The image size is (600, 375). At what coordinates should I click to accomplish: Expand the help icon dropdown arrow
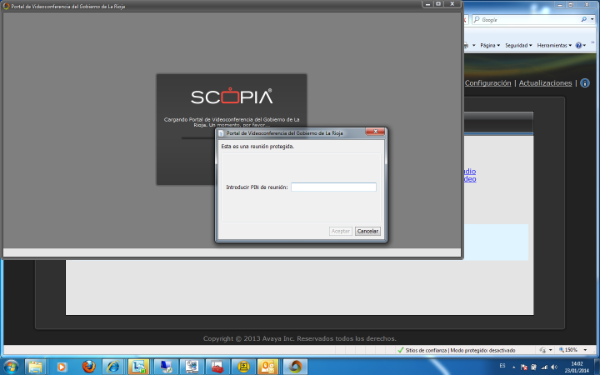[584, 46]
